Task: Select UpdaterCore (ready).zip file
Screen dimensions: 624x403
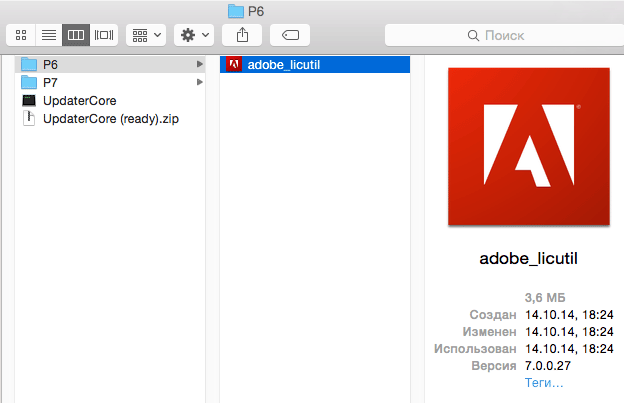Action: (x=110, y=119)
